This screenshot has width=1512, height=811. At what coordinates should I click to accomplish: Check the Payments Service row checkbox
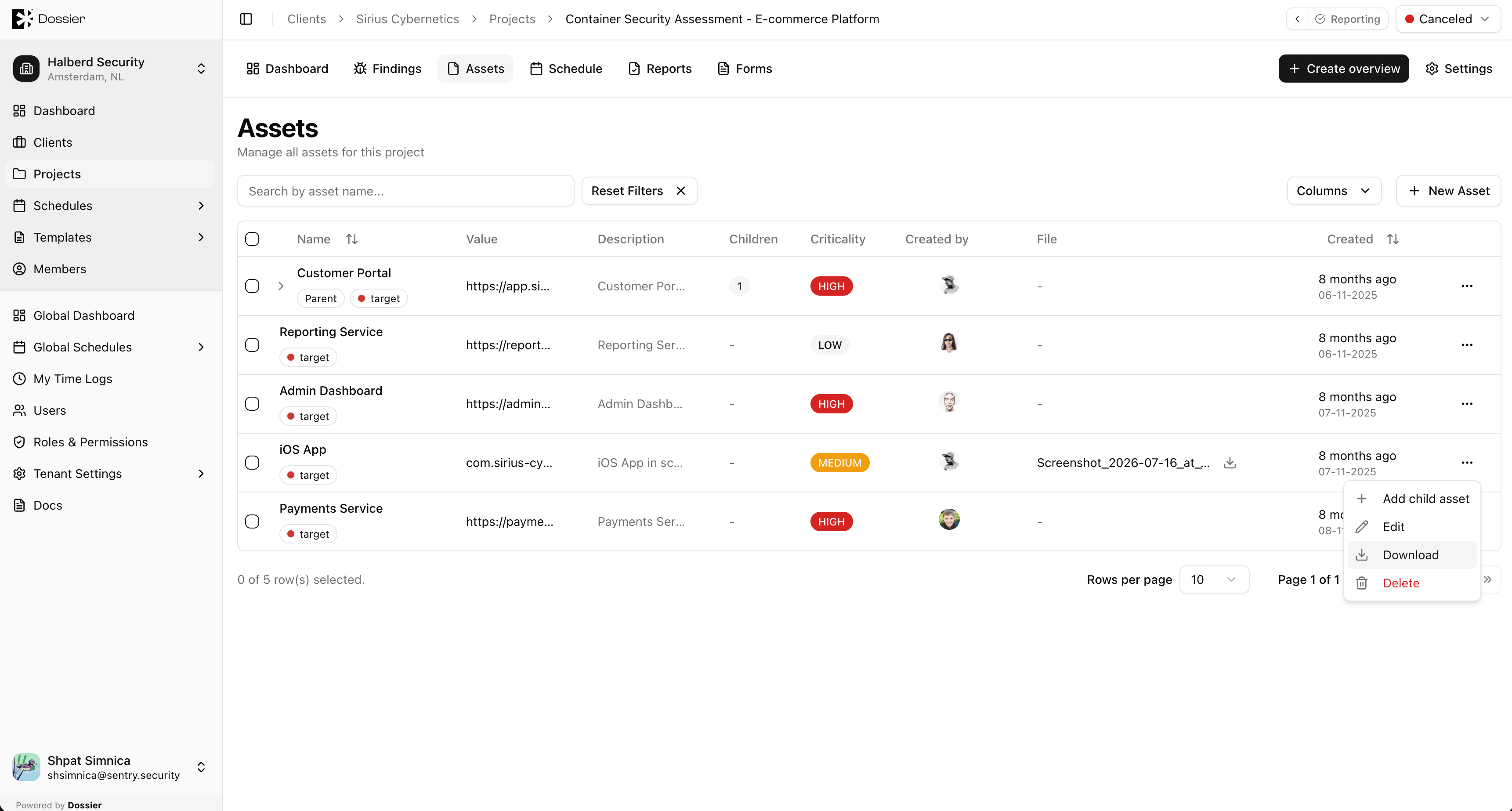pos(252,521)
